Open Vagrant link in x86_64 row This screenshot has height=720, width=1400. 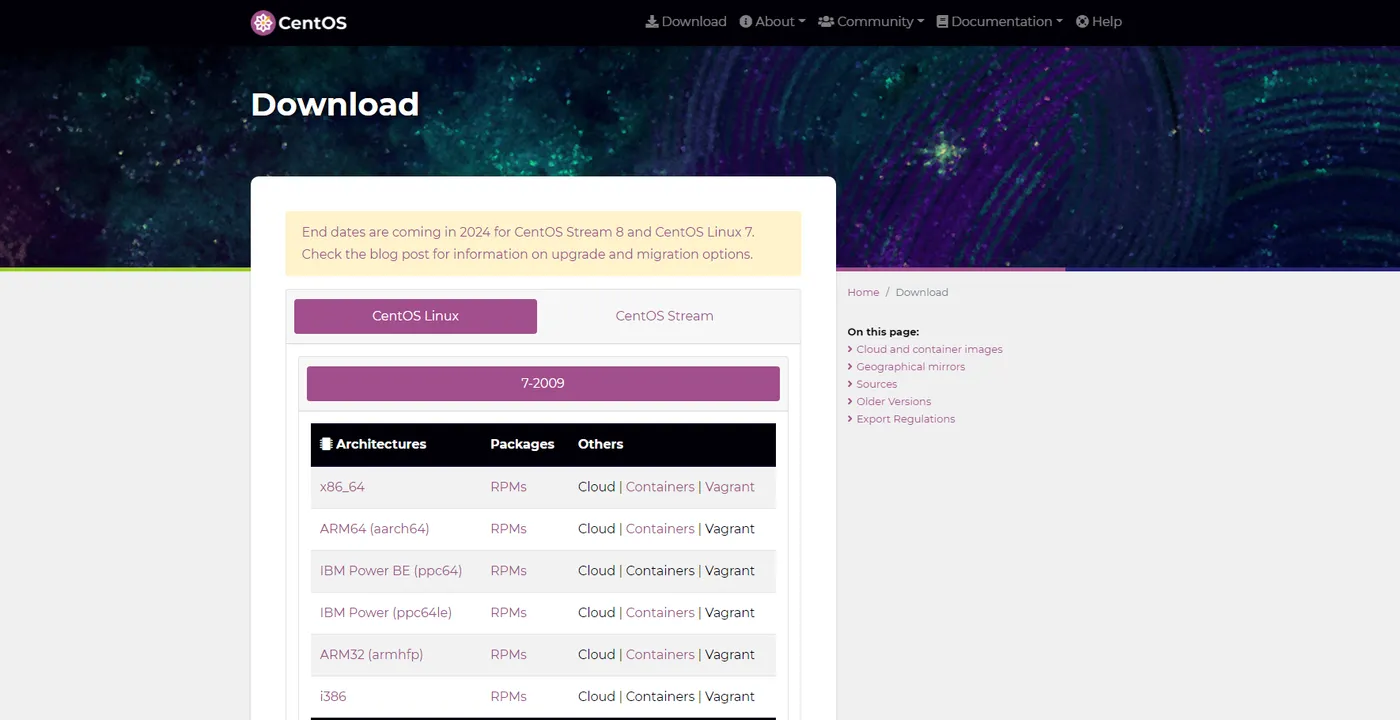[730, 487]
